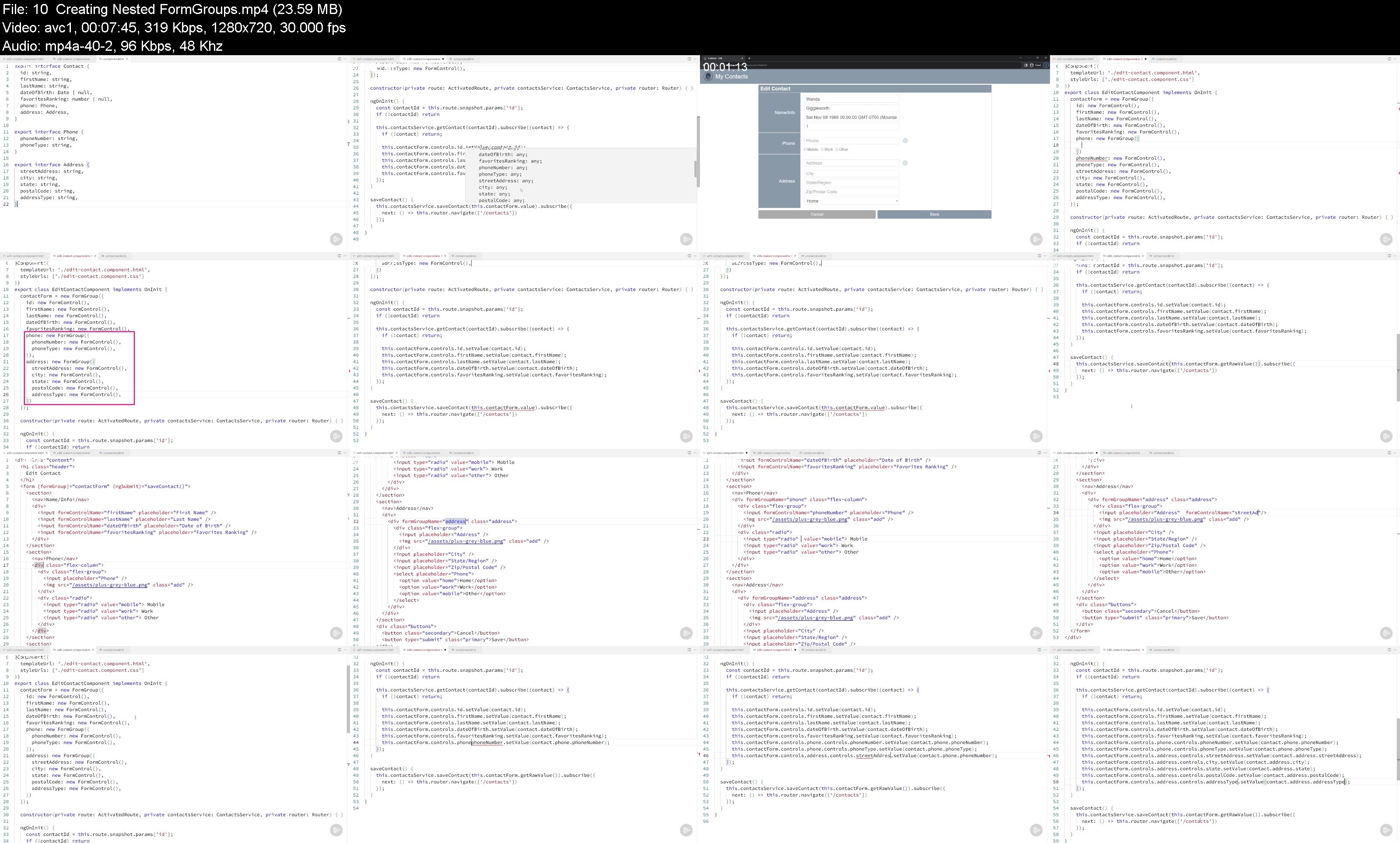Open the browser tab search chevron
1400x843 pixels.
1020,58
